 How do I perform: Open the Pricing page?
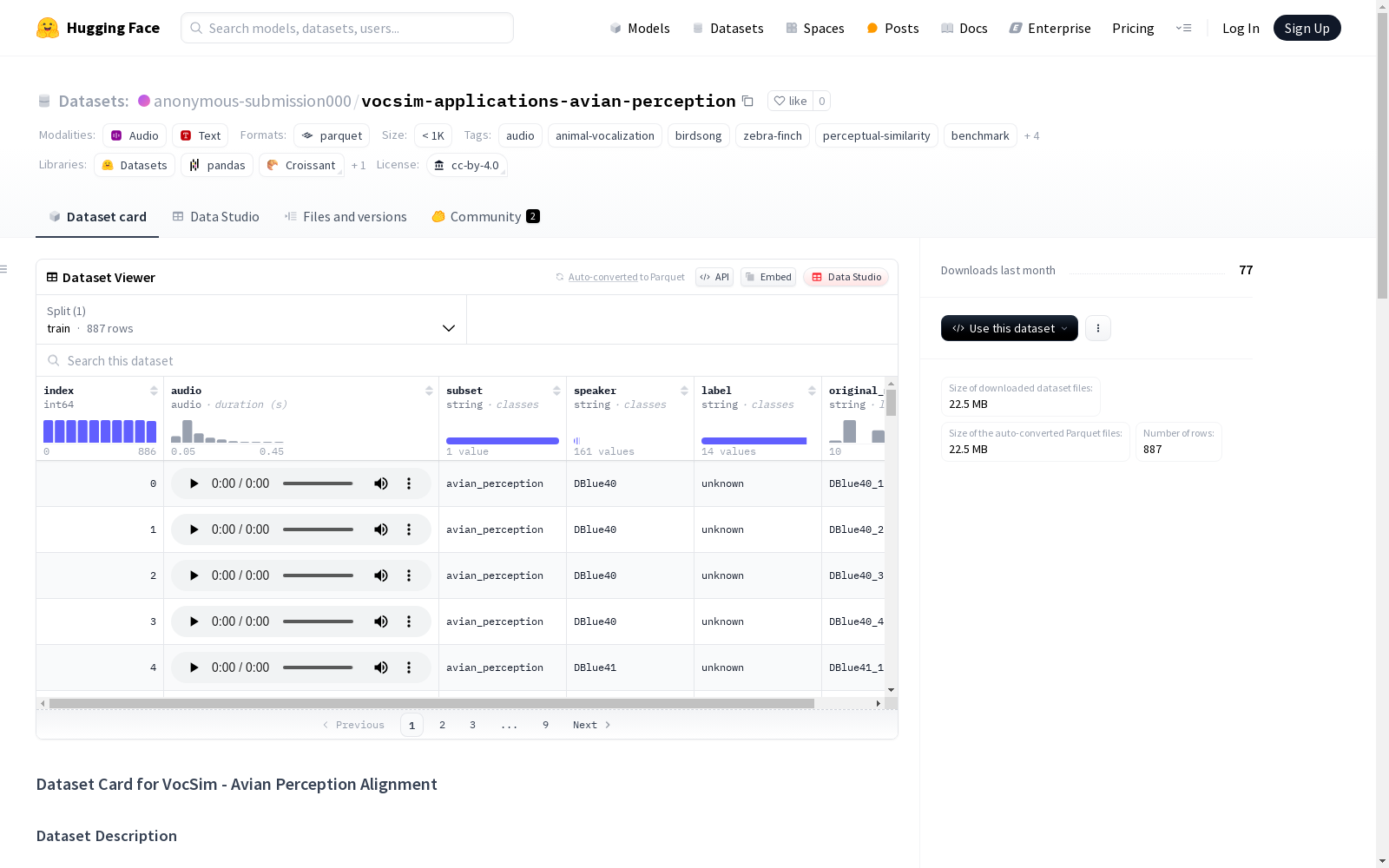tap(1133, 28)
